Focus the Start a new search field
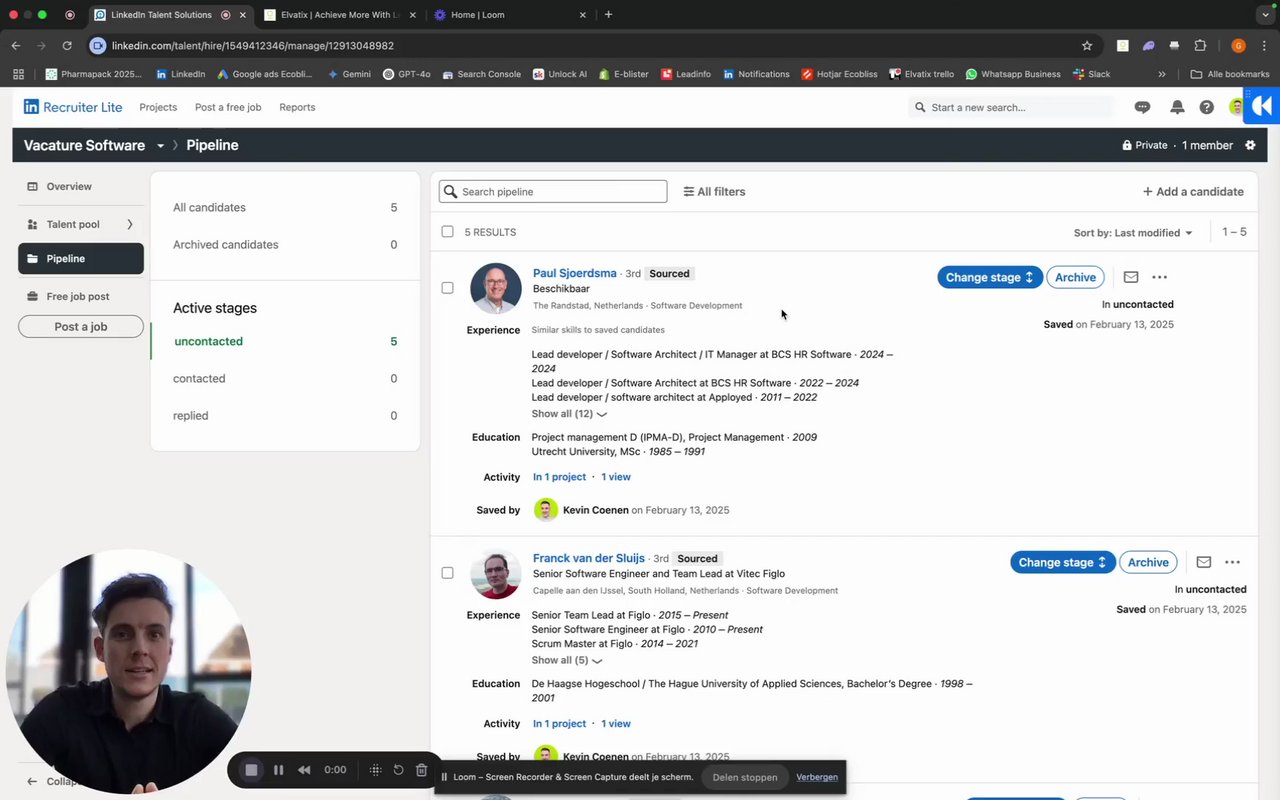Screen dimensions: 1280x800 coord(1011,107)
